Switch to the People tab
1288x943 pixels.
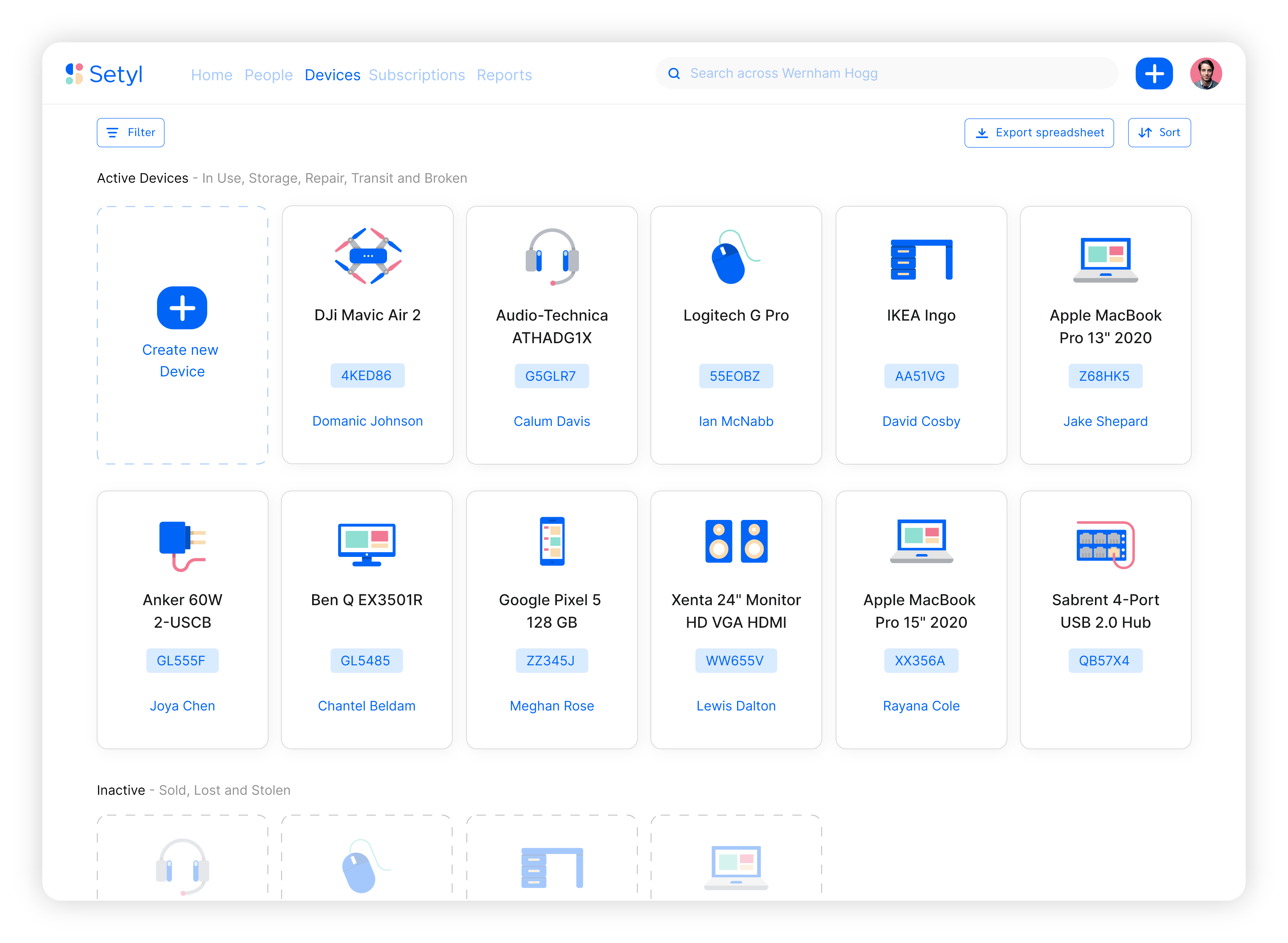pyautogui.click(x=268, y=75)
